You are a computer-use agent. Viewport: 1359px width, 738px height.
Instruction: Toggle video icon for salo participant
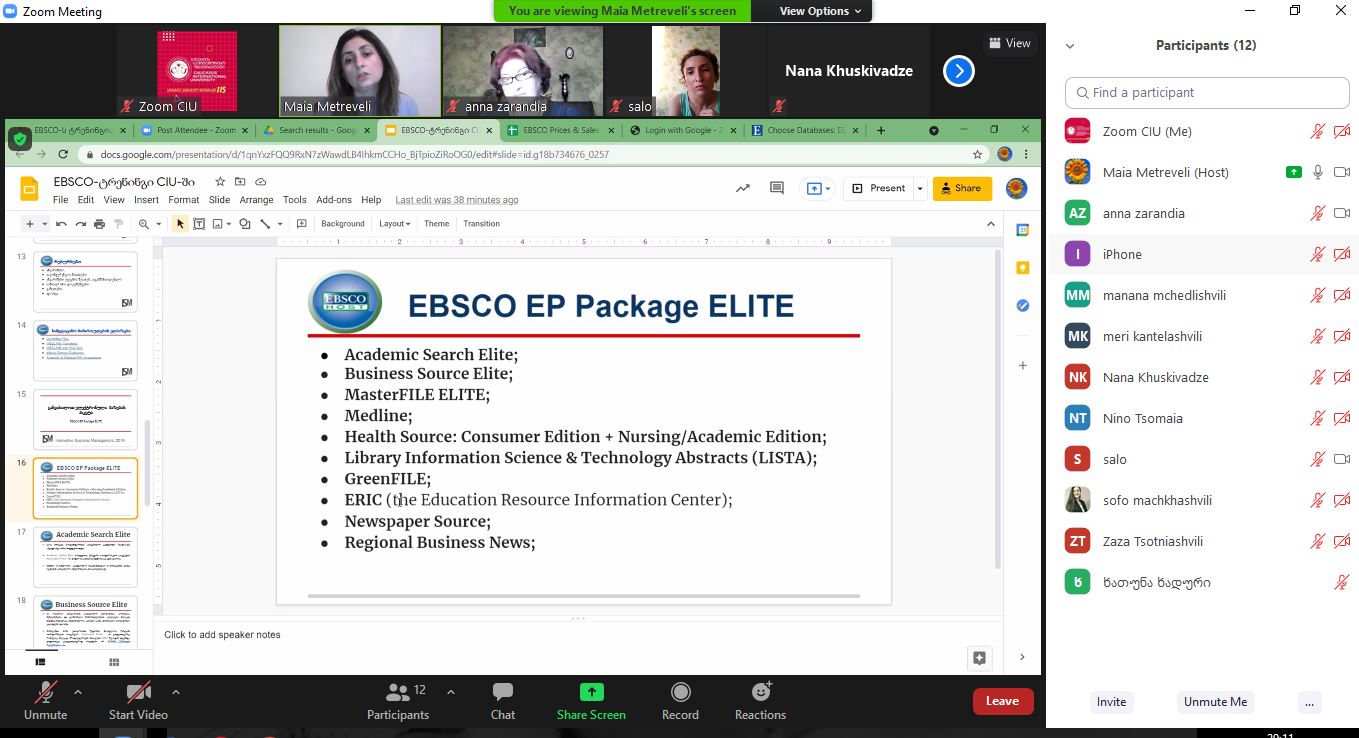(1342, 459)
